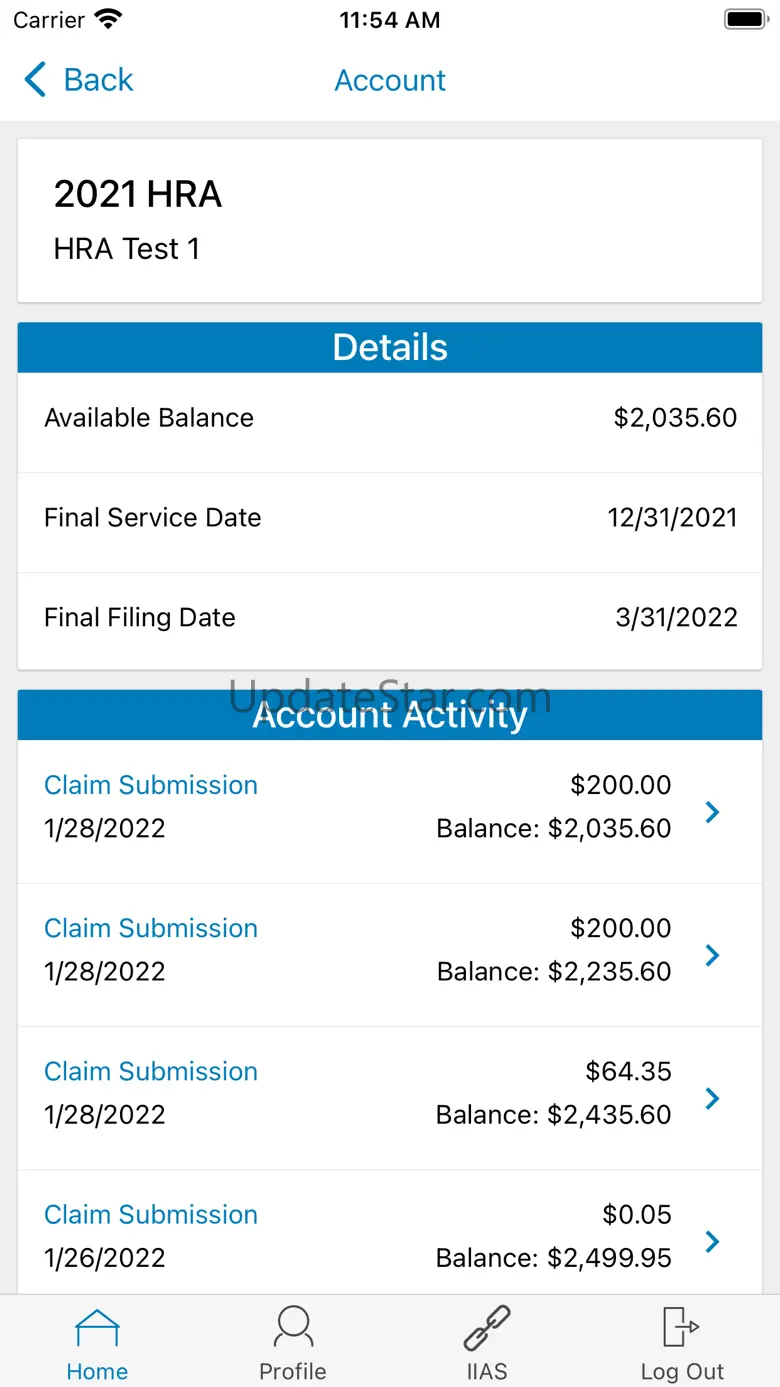
Task: Tap the back chevron arrow icon
Action: point(36,80)
